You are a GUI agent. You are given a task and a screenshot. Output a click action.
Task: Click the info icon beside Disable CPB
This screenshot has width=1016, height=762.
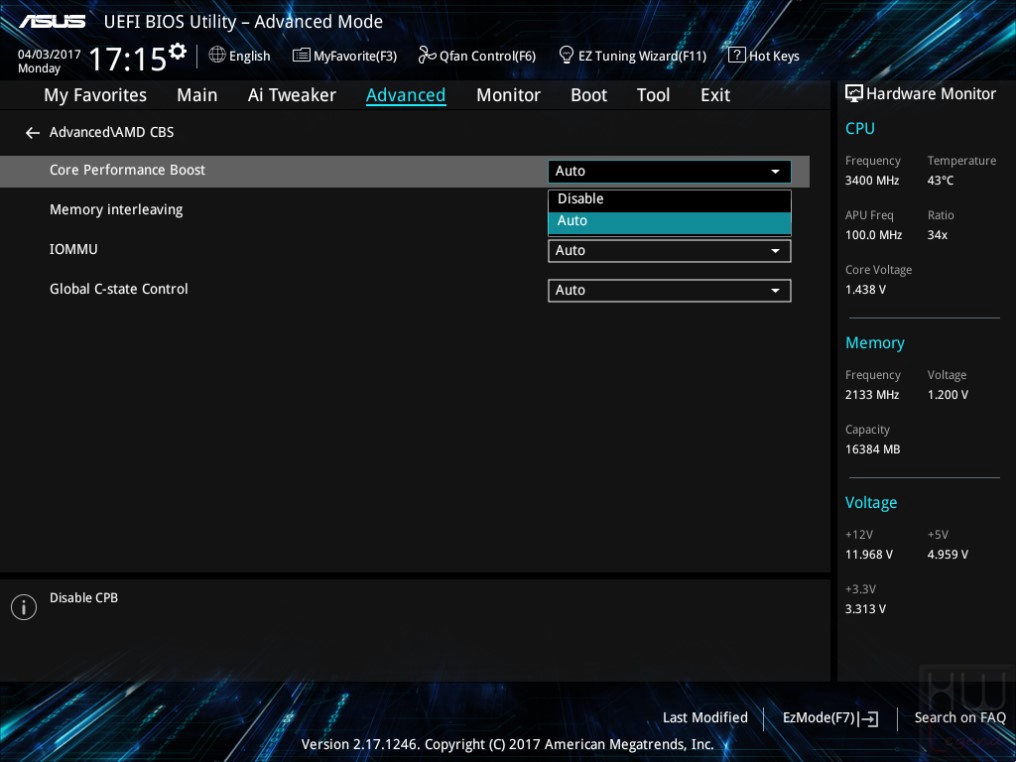point(24,607)
